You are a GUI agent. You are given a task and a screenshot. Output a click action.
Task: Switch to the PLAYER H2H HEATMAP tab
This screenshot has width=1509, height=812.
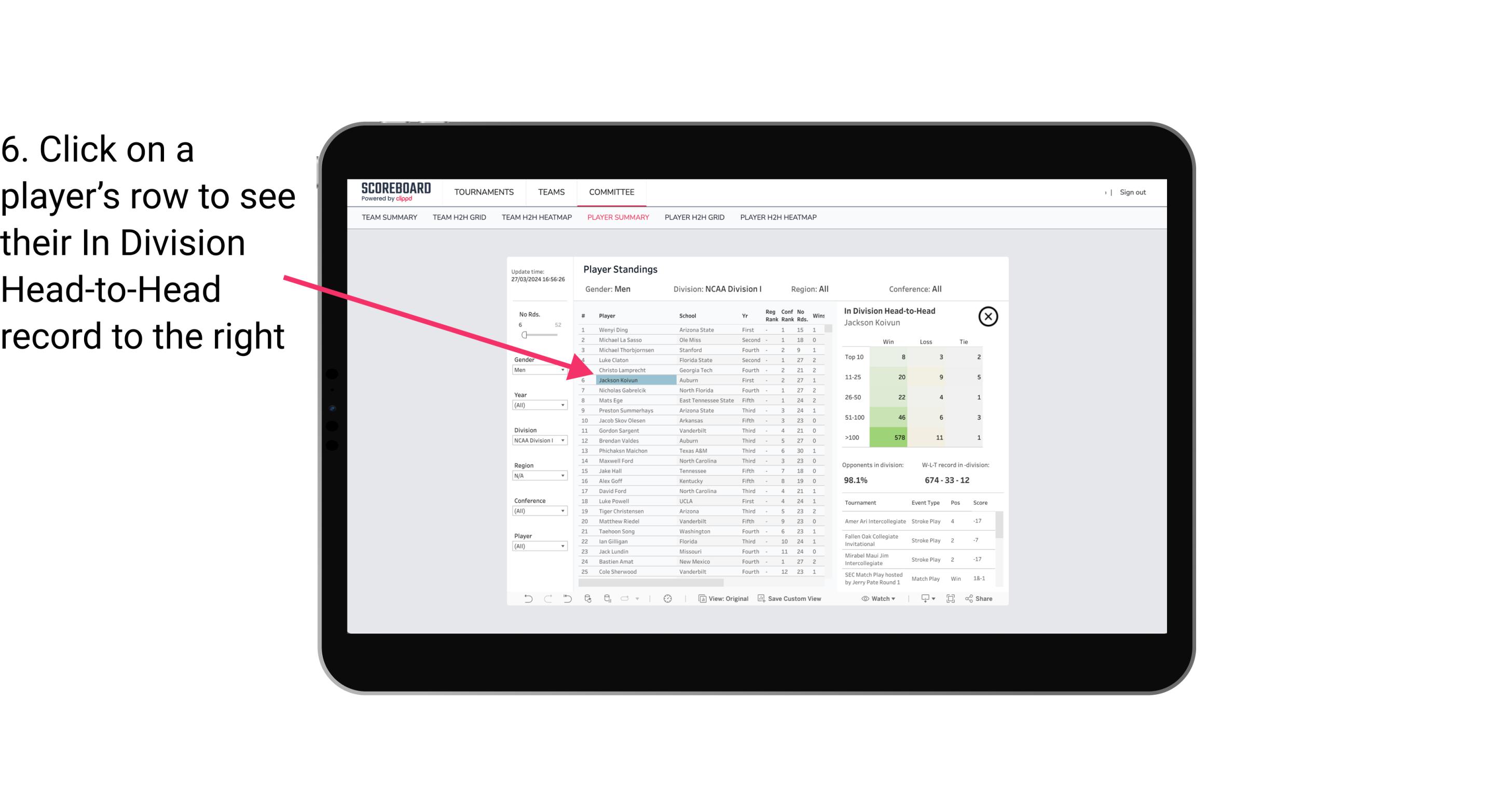[779, 217]
